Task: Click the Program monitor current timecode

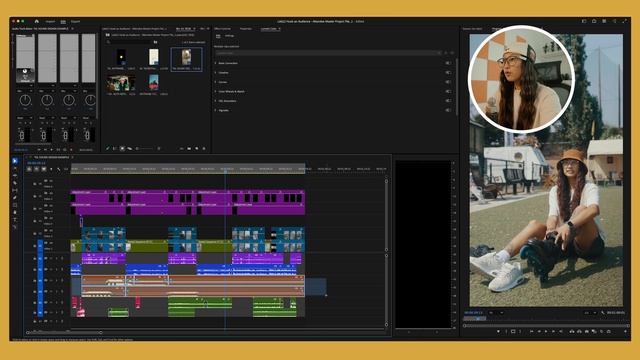Action: [x=473, y=313]
